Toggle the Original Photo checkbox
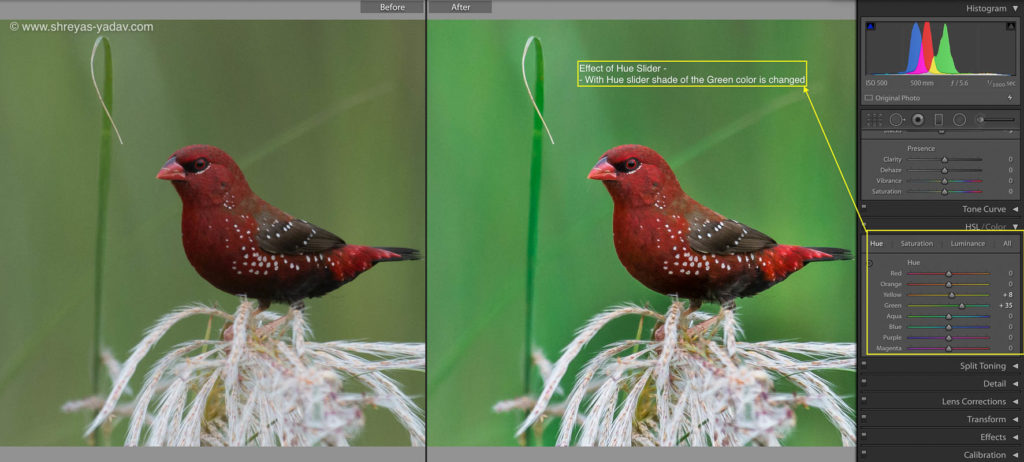The image size is (1024, 462). click(869, 98)
